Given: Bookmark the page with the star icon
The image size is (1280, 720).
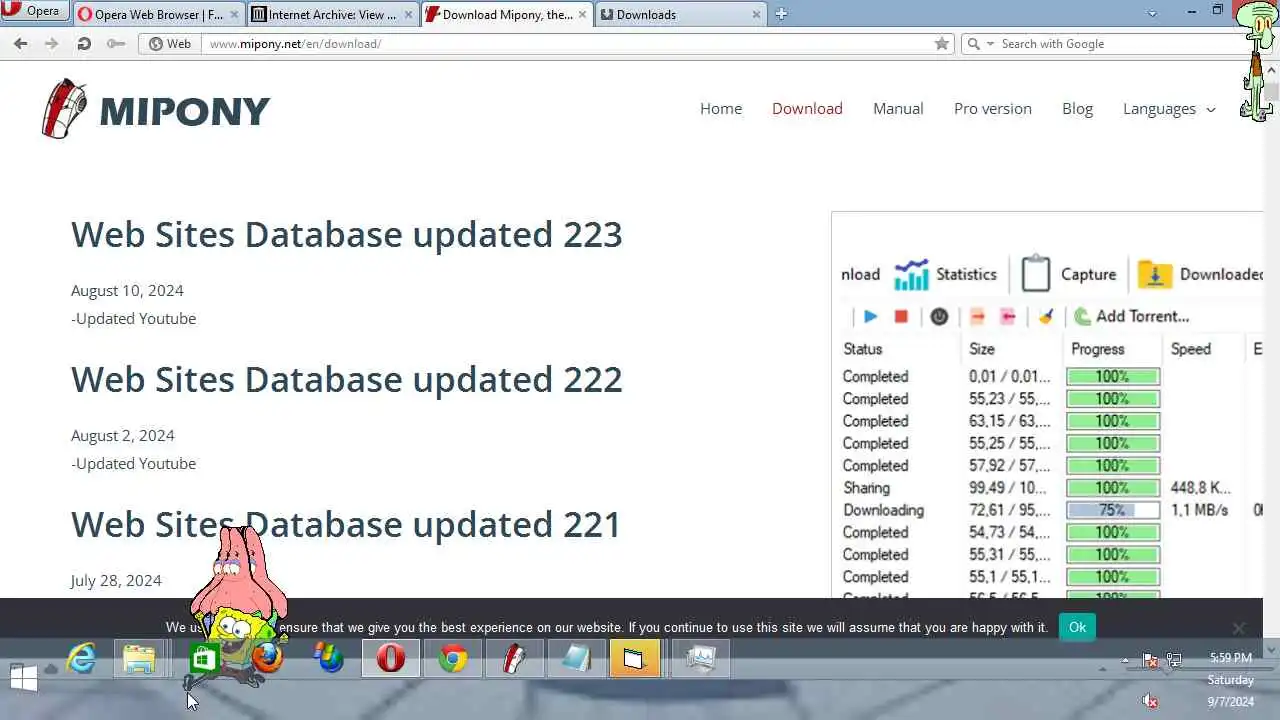Looking at the screenshot, I should point(941,43).
